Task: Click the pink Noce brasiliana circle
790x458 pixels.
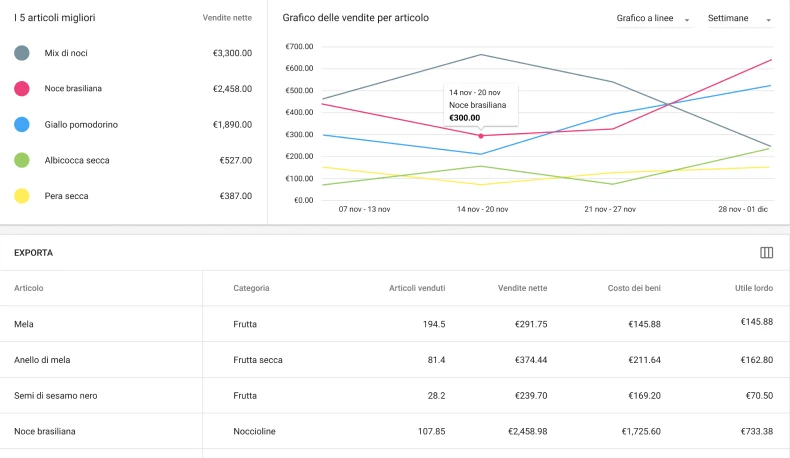Action: pyautogui.click(x=22, y=89)
